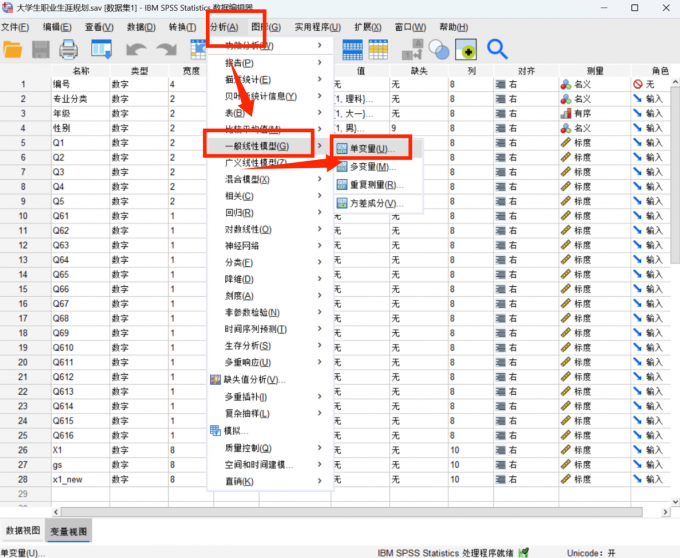This screenshot has height=558, width=680.
Task: Expand the 非参数检验(N) submenu
Action: [319, 312]
